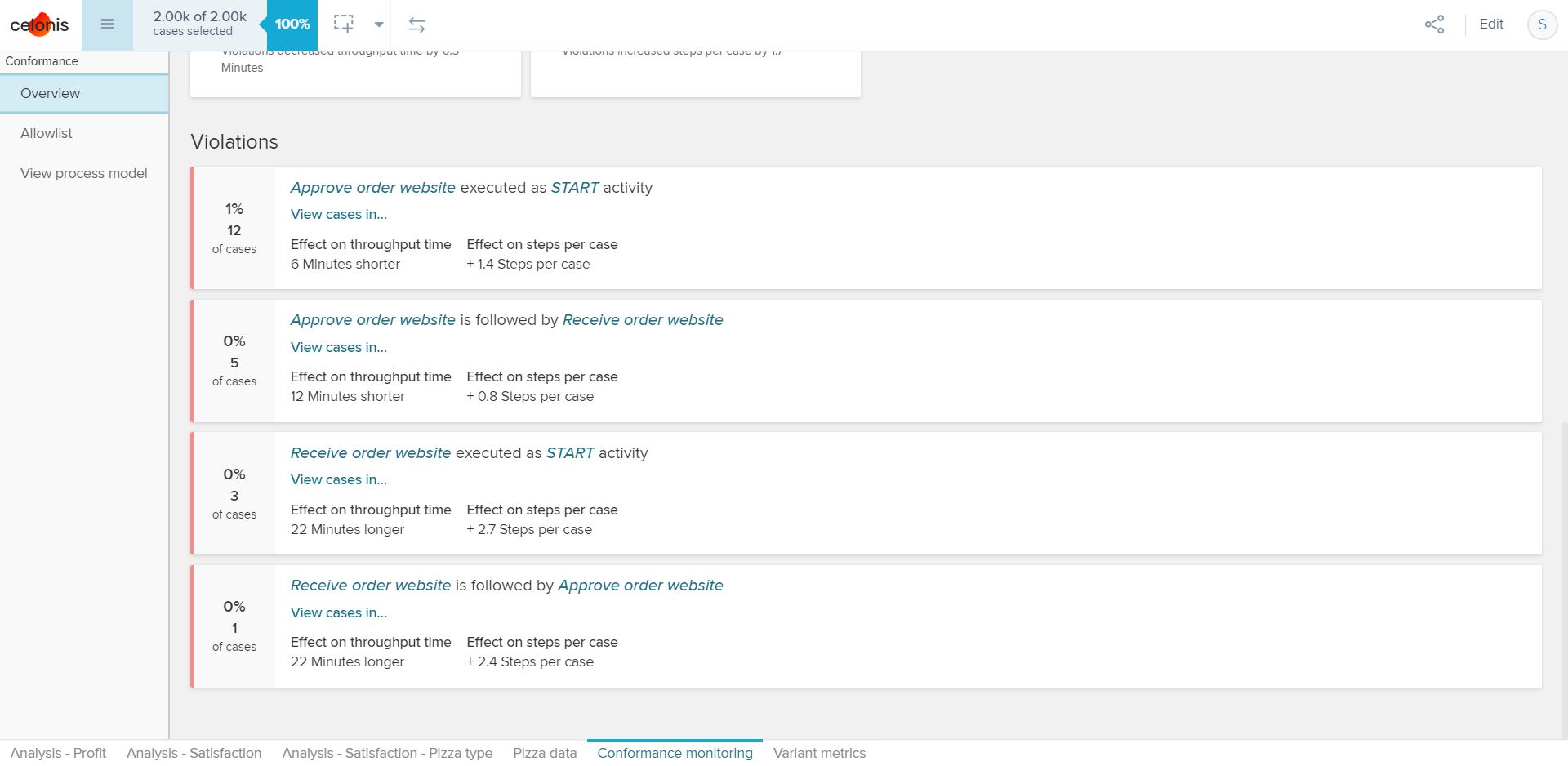Open View cases in for Receive followed by Approve
The width and height of the screenshot is (1568, 766).
tap(339, 612)
